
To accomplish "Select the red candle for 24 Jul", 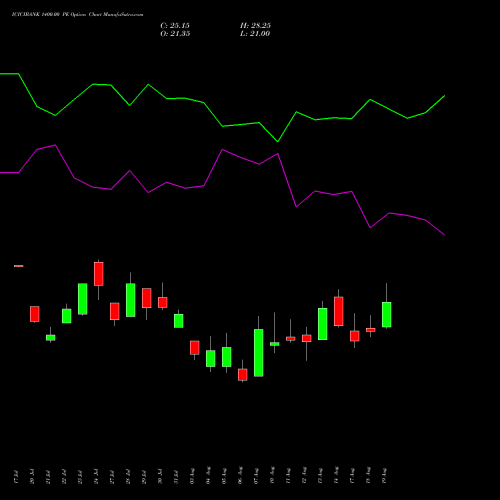I will pyautogui.click(x=99, y=274).
